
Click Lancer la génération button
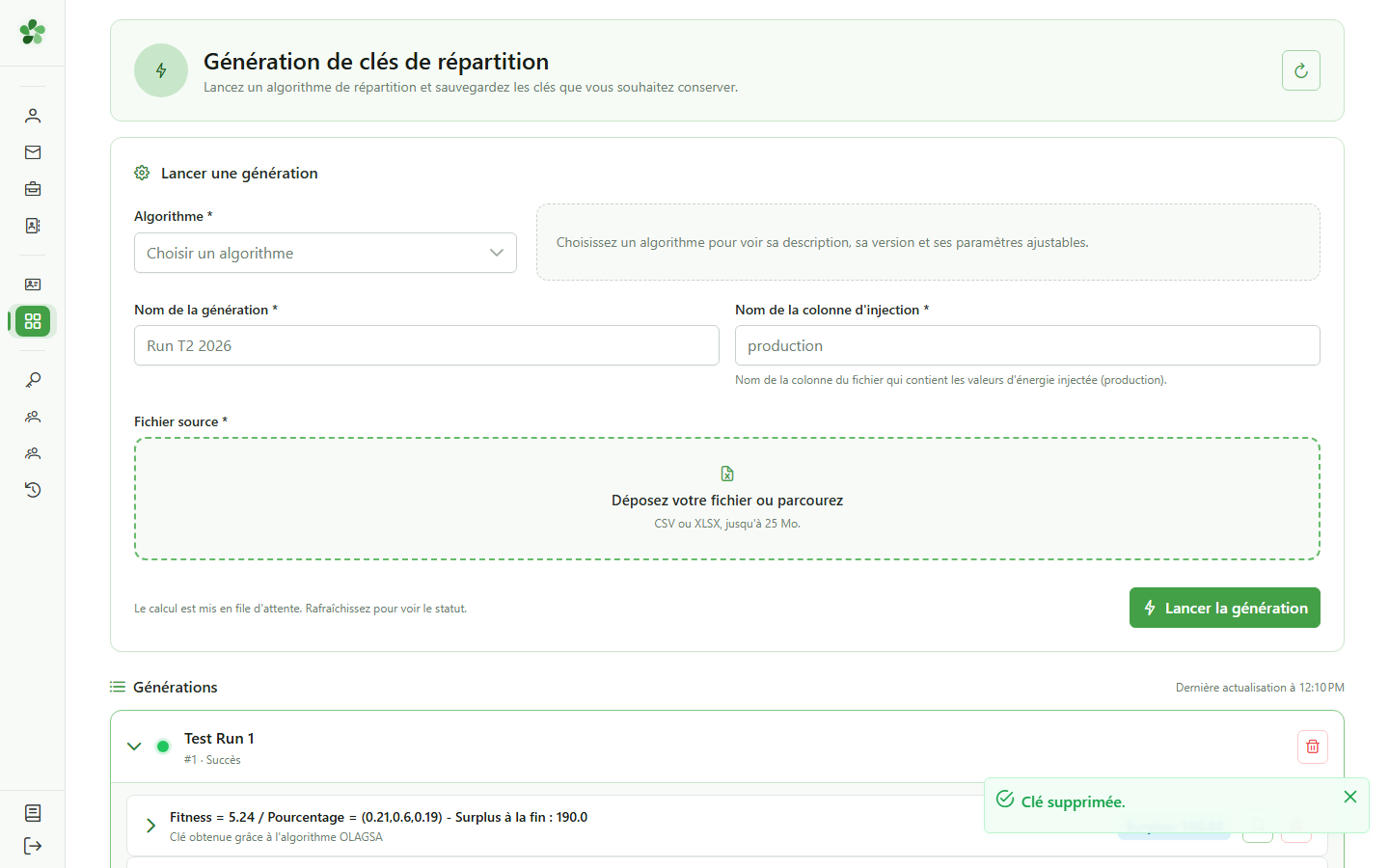(x=1225, y=608)
